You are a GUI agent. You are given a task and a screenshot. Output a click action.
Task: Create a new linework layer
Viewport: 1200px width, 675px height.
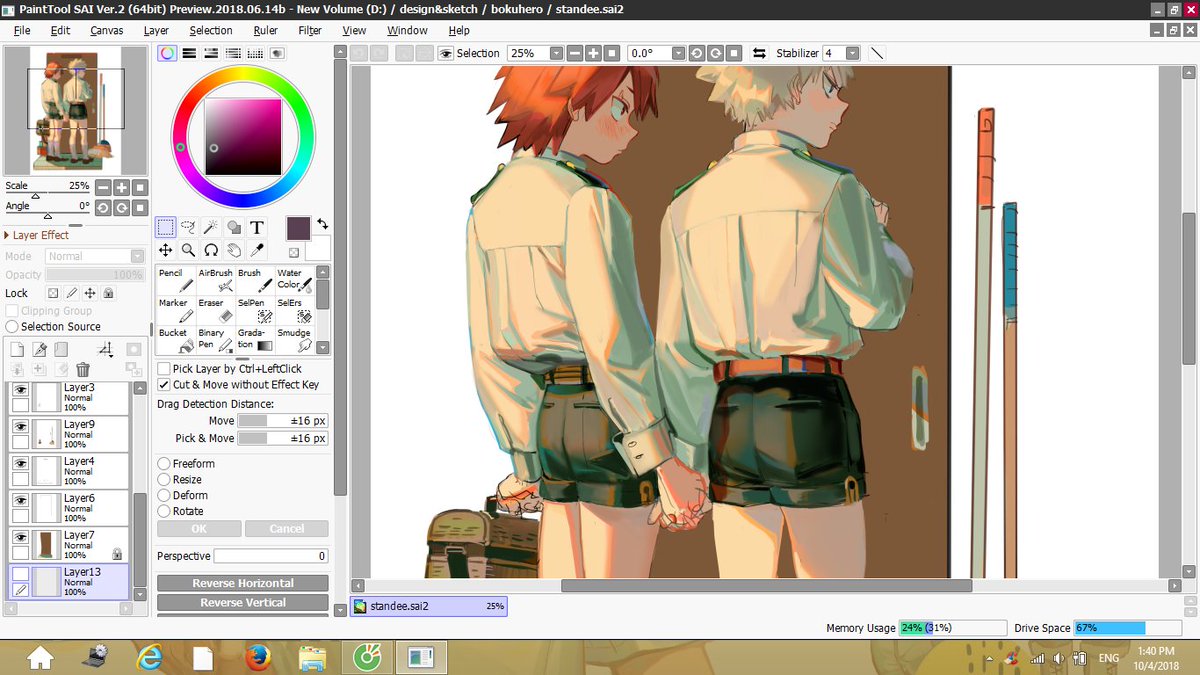coord(40,349)
